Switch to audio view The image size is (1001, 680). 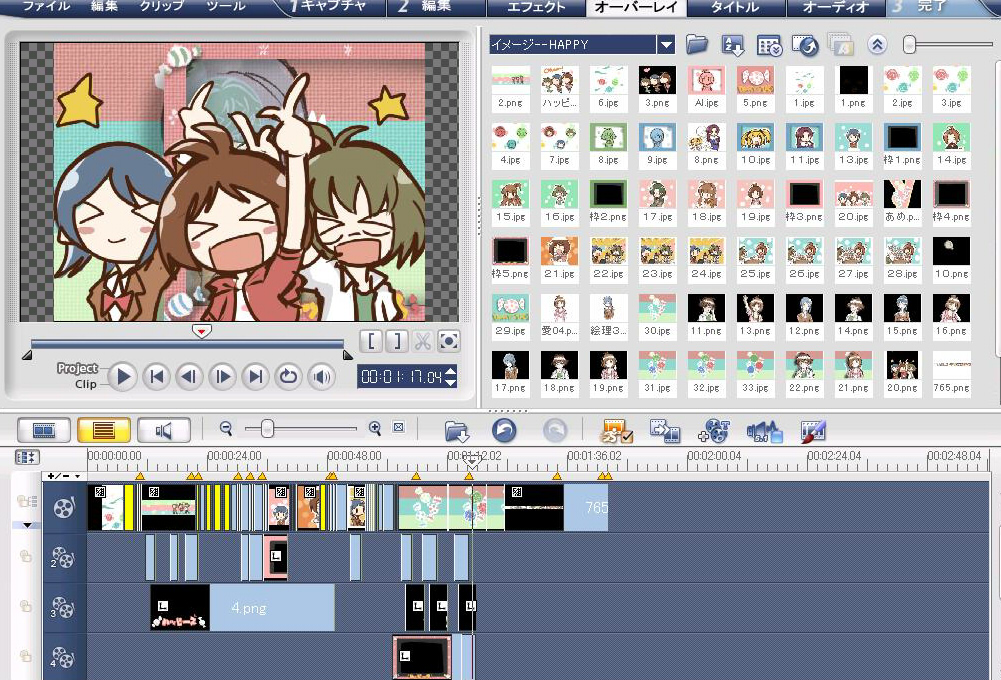[164, 430]
